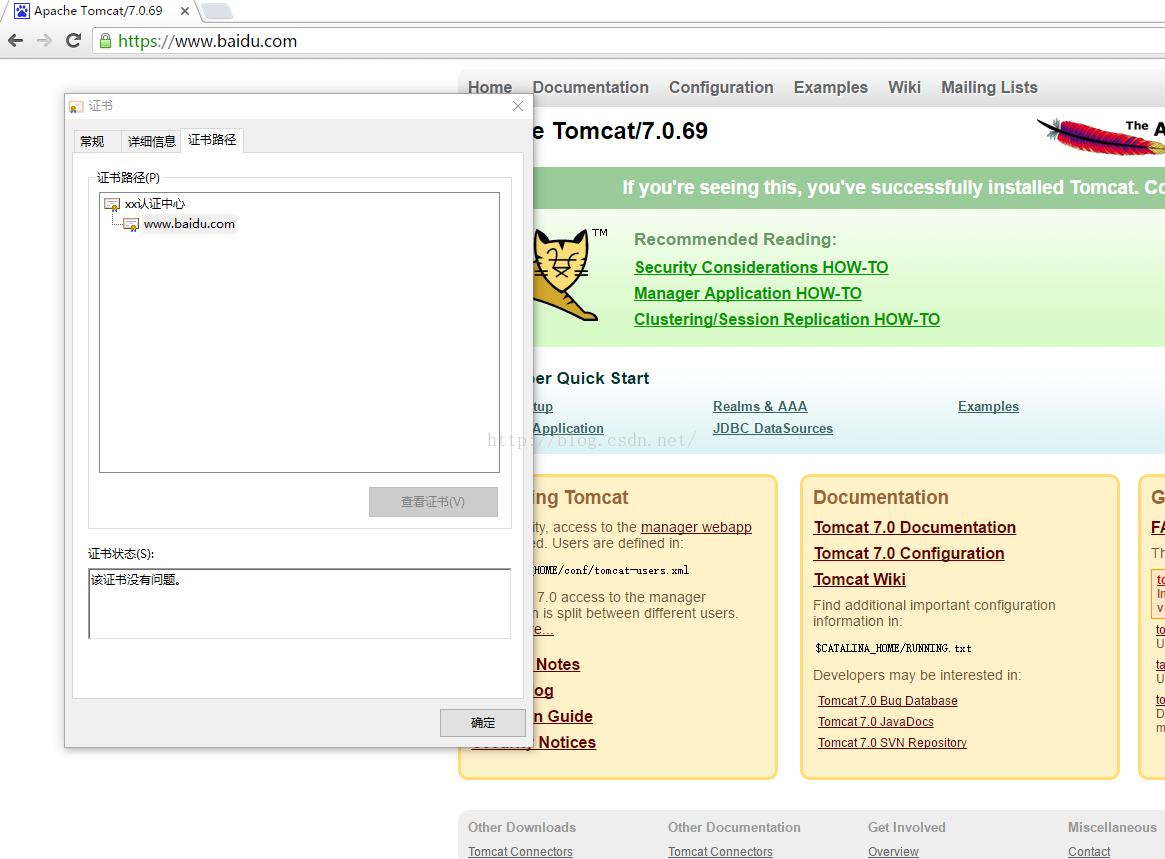Click the certificate status text box
Image resolution: width=1165 pixels, height=859 pixels.
(299, 603)
